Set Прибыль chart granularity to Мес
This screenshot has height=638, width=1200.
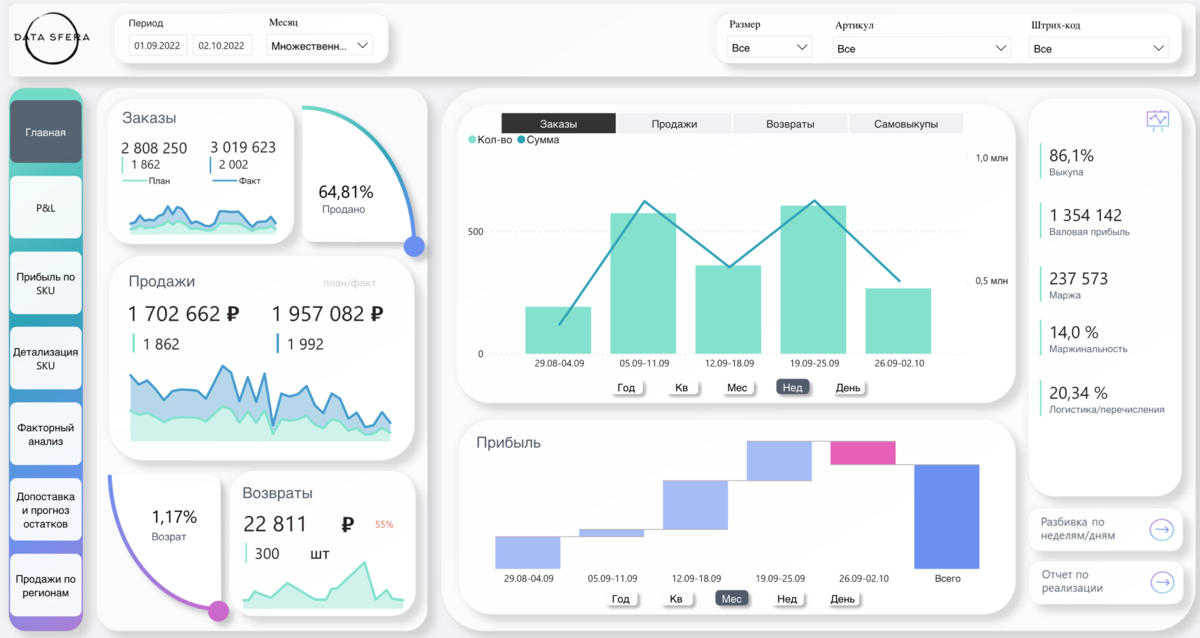(x=732, y=599)
